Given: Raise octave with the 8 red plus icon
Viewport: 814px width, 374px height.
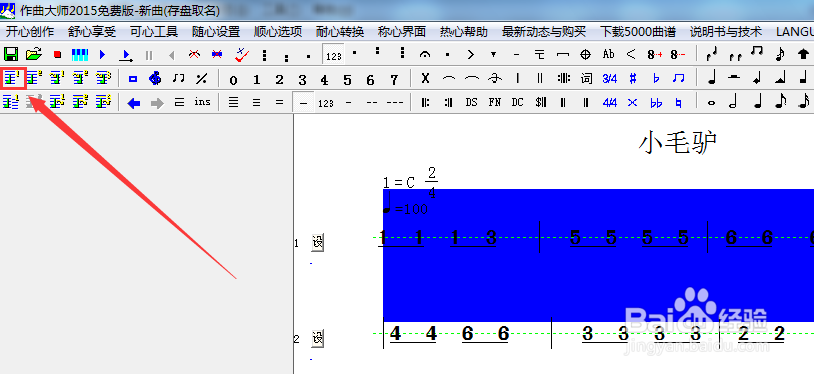Looking at the screenshot, I should [x=655, y=54].
